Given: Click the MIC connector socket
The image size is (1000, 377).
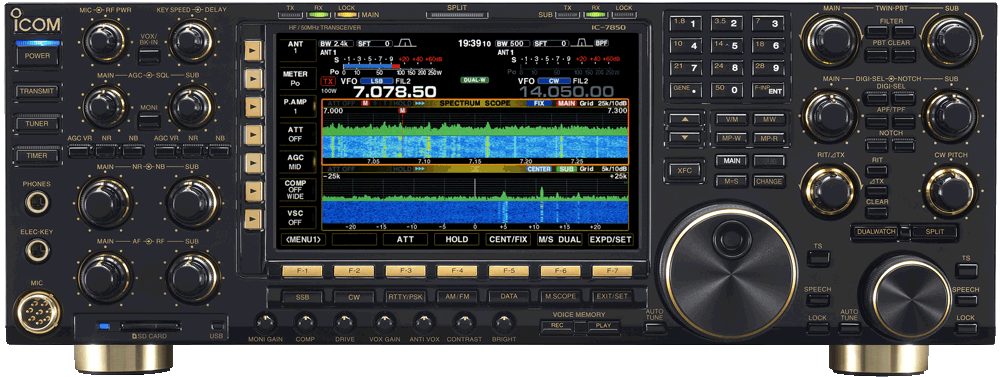Looking at the screenshot, I should 38,312.
